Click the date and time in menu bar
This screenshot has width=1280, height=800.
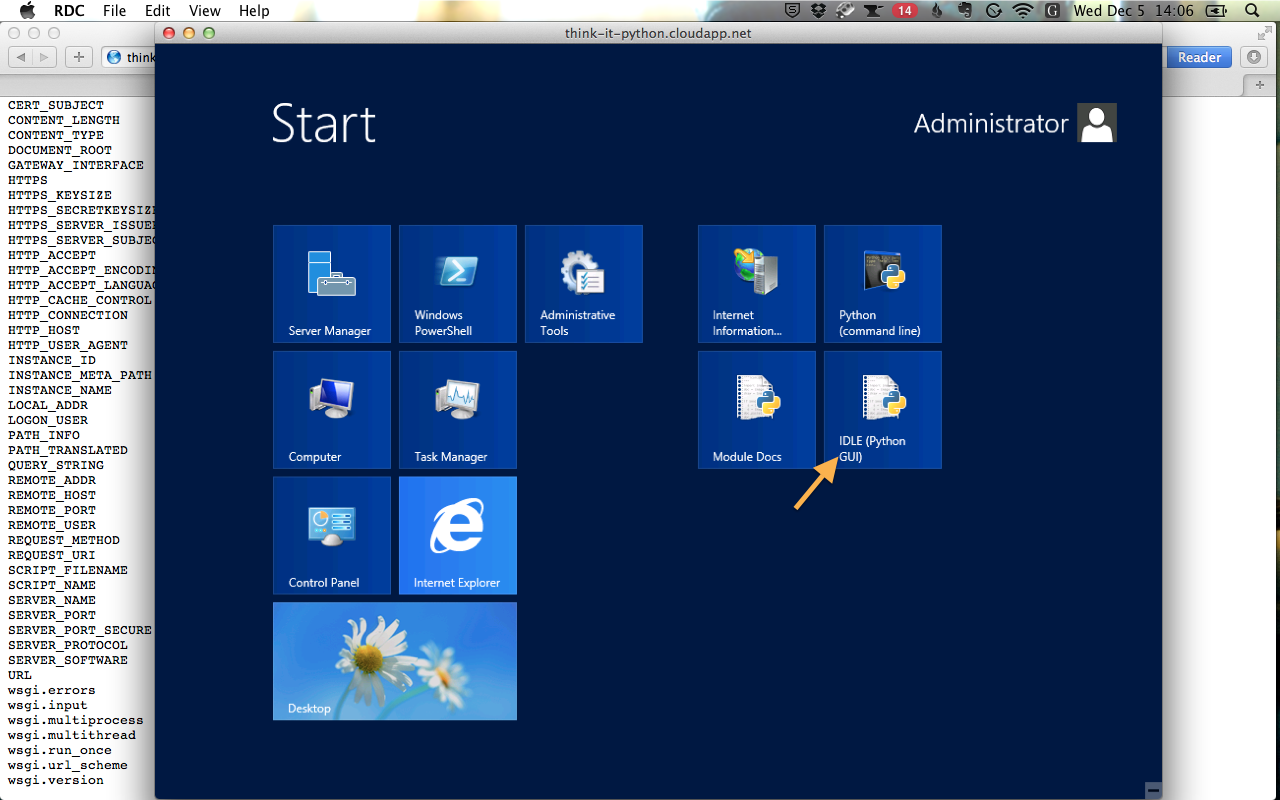pos(1134,11)
